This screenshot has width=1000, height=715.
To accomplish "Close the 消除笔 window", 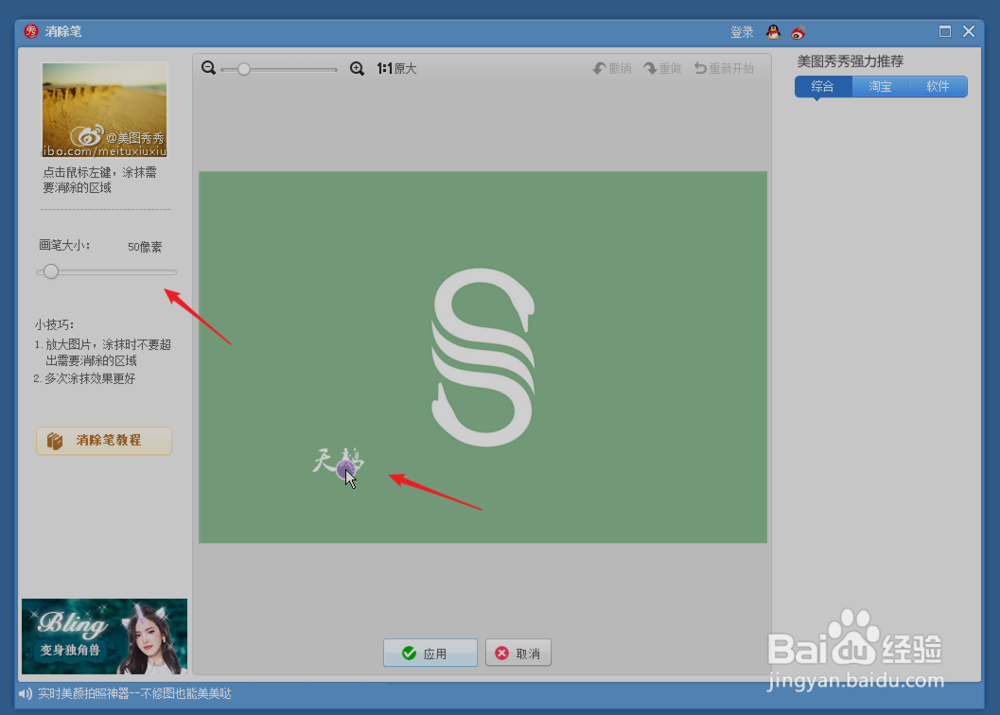I will (x=969, y=31).
